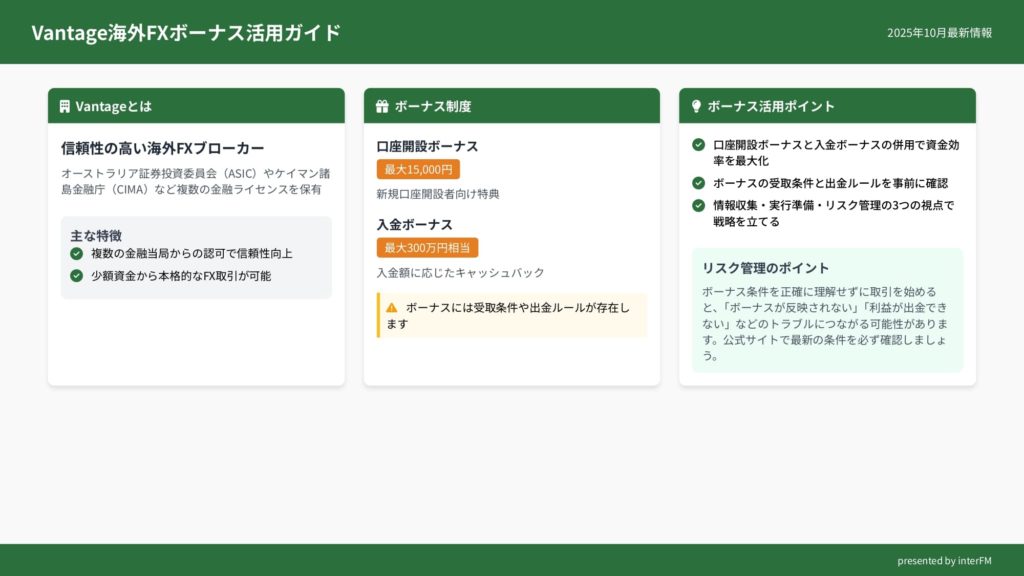
Task: Click the check icon beside 口座開設ボーナスと入金ボーナスの併用
Action: tap(698, 145)
